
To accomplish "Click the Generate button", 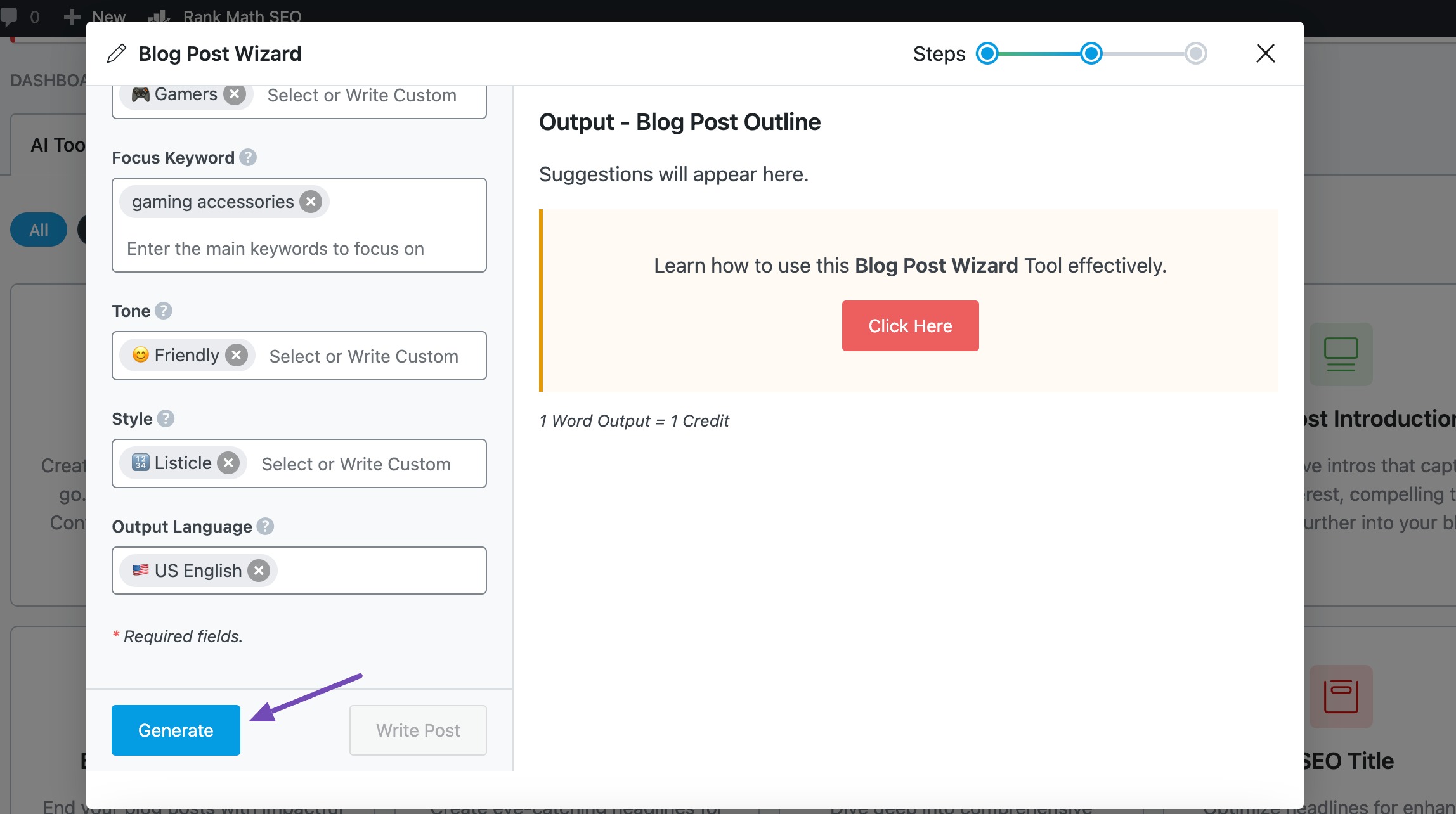I will pyautogui.click(x=176, y=730).
